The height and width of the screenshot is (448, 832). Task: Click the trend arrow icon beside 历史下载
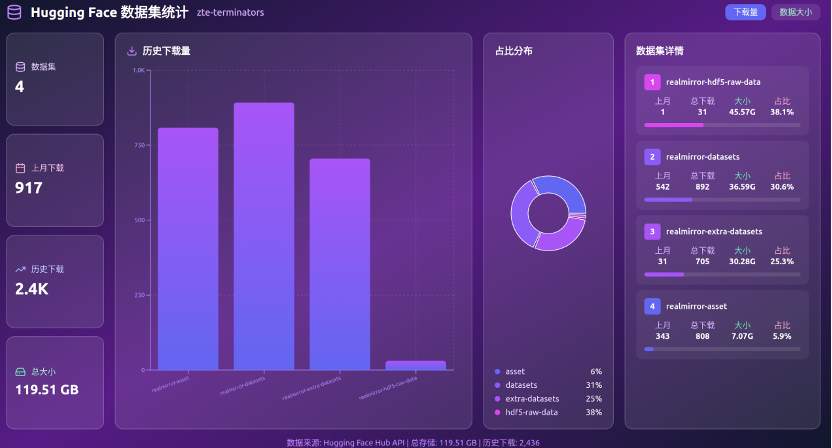coord(21,269)
